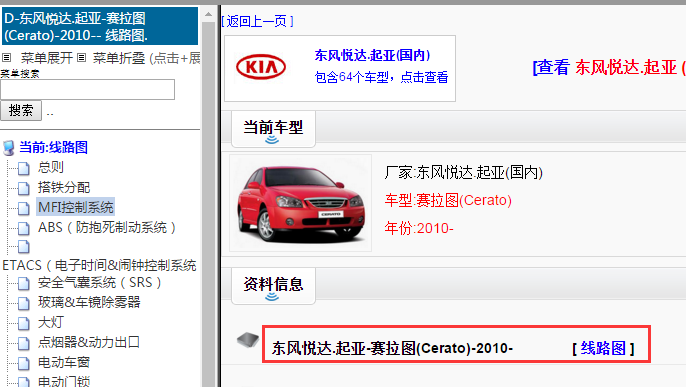This screenshot has width=686, height=387.
Task: Click the page icon beside 玻璃&车镜除雾器
Action: (x=24, y=303)
